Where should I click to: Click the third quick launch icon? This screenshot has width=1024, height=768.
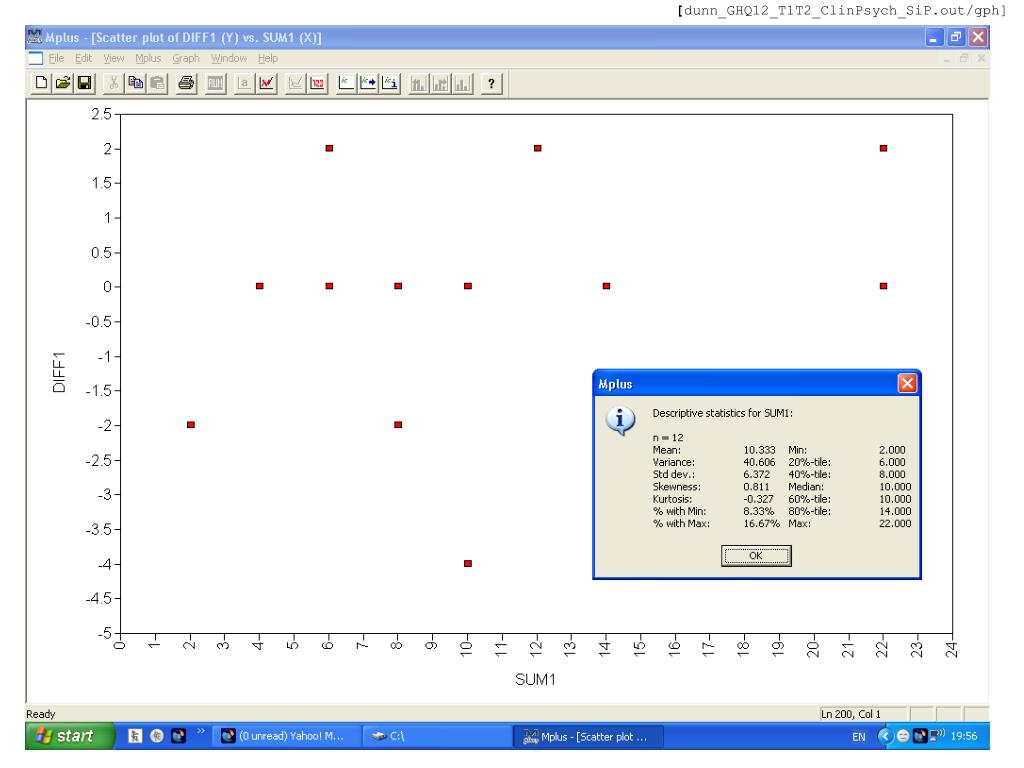[178, 736]
